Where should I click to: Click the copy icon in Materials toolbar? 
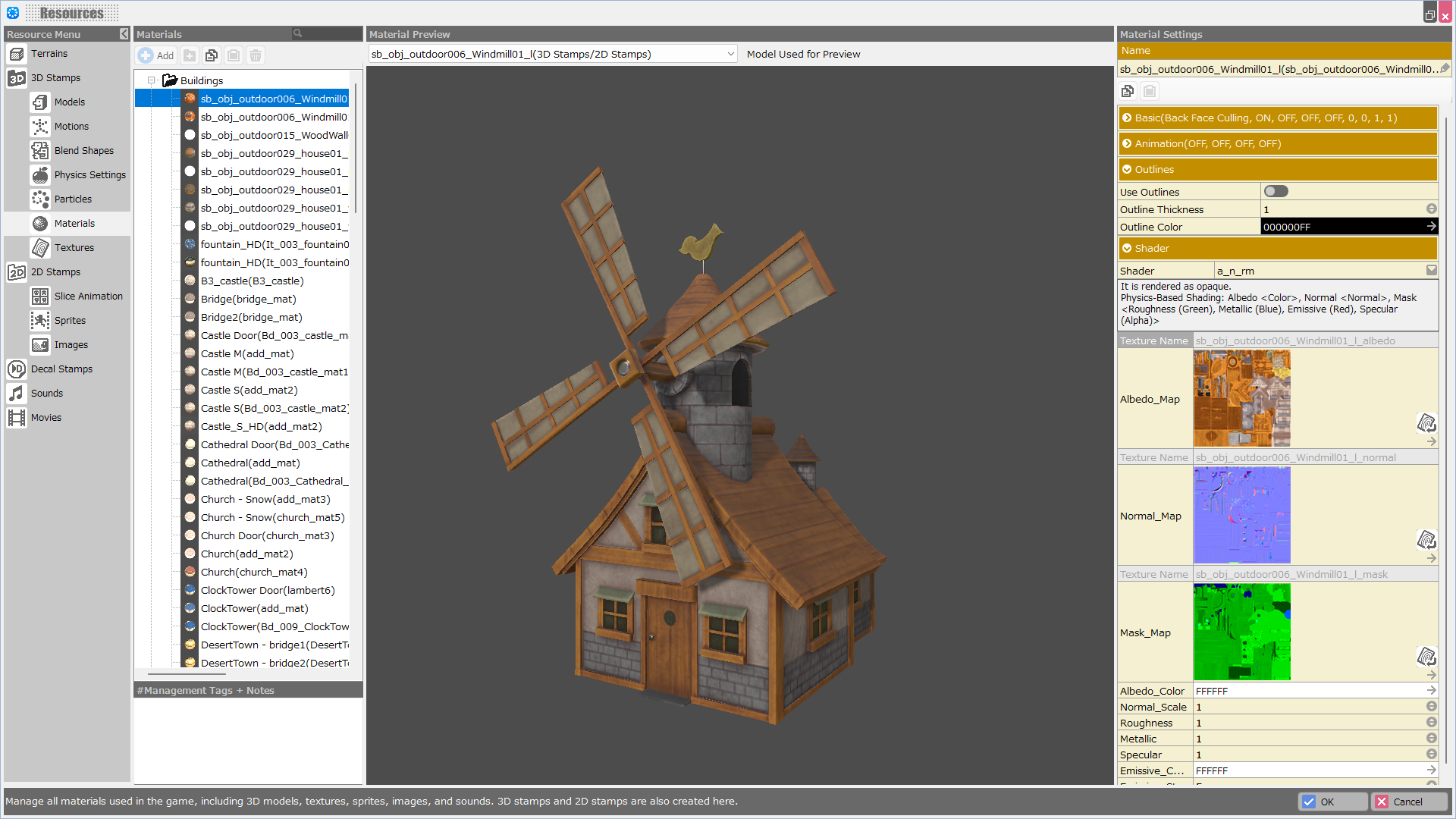(212, 55)
